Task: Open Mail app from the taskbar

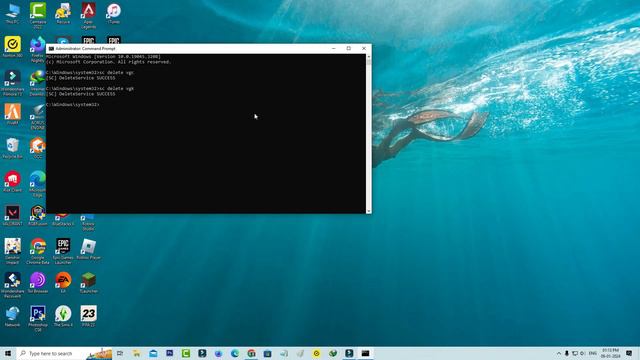Action: [x=153, y=353]
